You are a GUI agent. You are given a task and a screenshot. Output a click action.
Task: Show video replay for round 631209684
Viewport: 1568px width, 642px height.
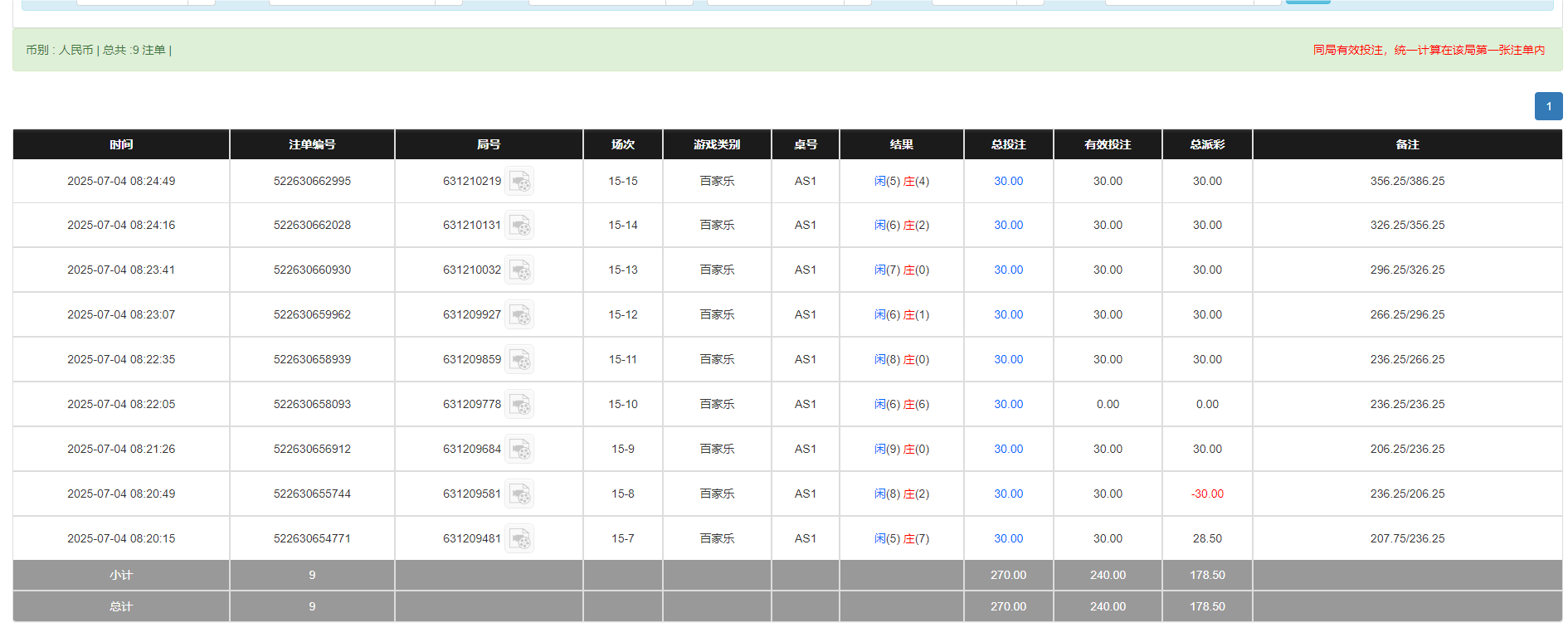(519, 450)
